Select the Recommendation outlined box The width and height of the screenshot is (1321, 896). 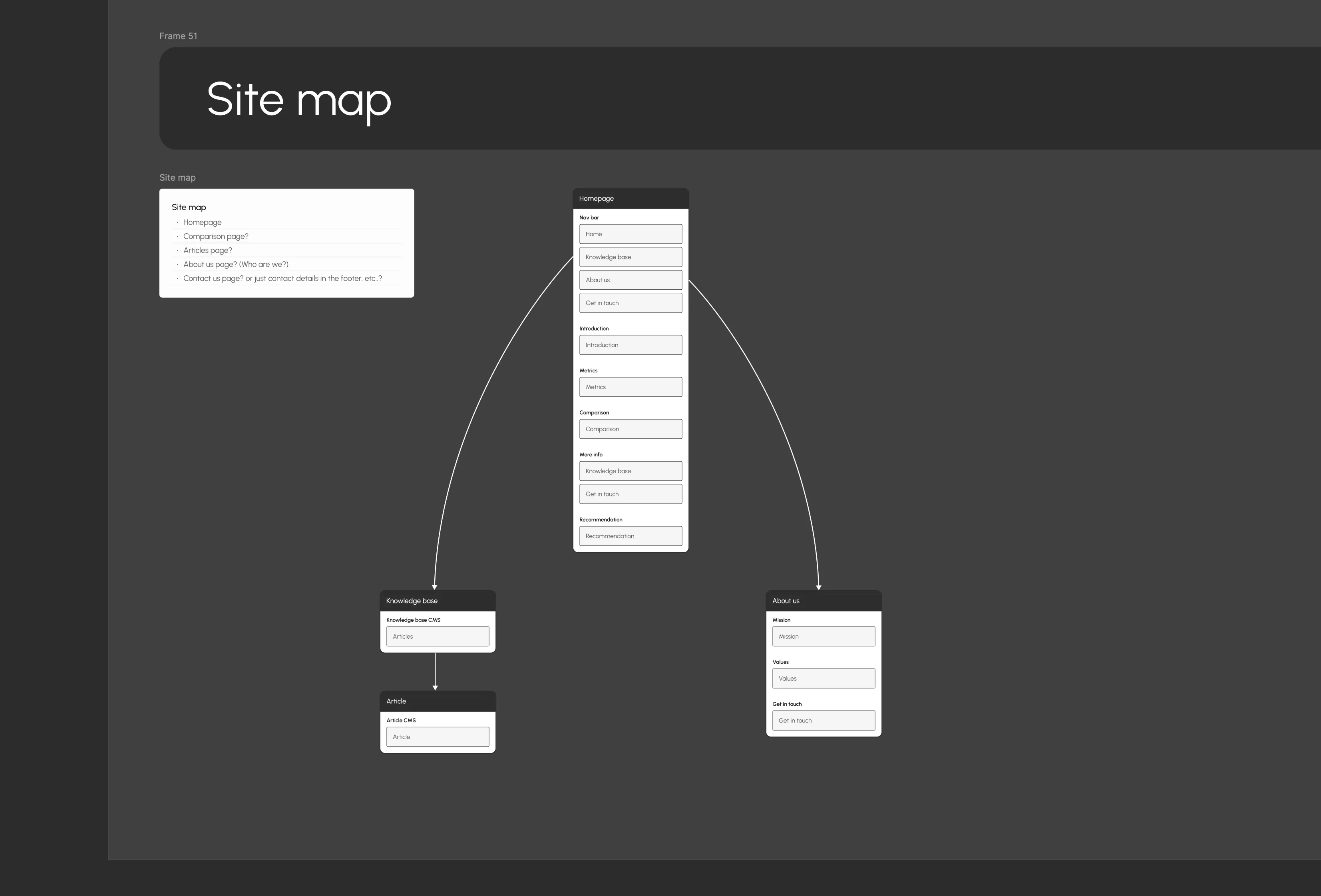pyautogui.click(x=631, y=536)
